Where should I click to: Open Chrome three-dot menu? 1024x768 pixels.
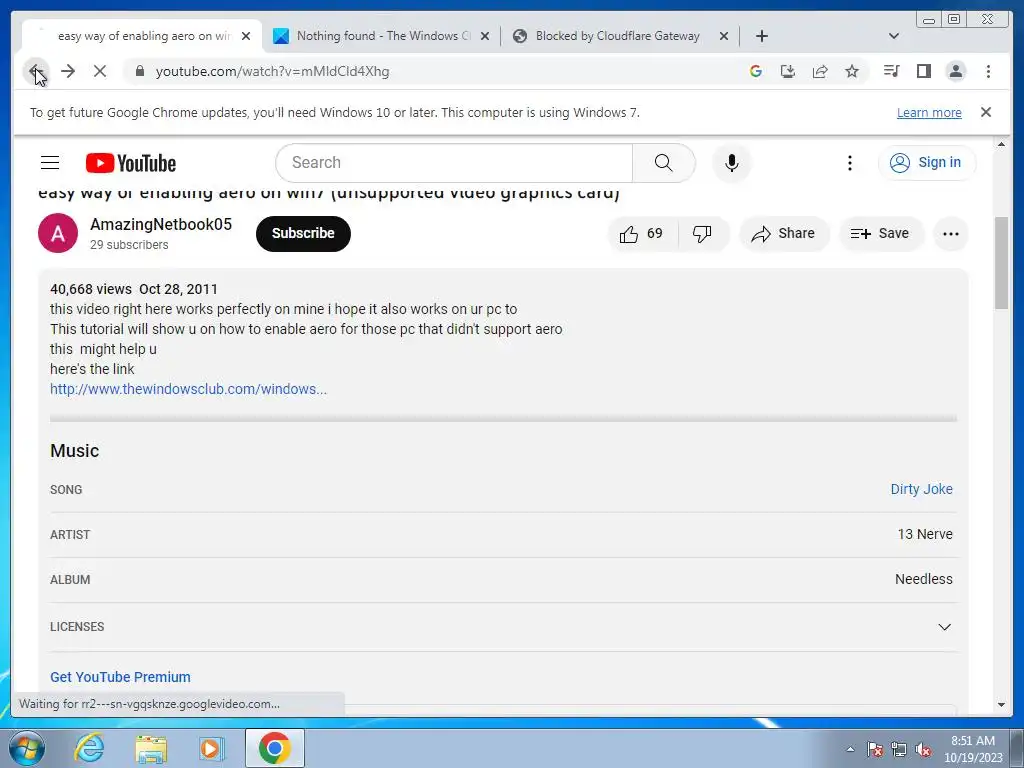coord(988,71)
